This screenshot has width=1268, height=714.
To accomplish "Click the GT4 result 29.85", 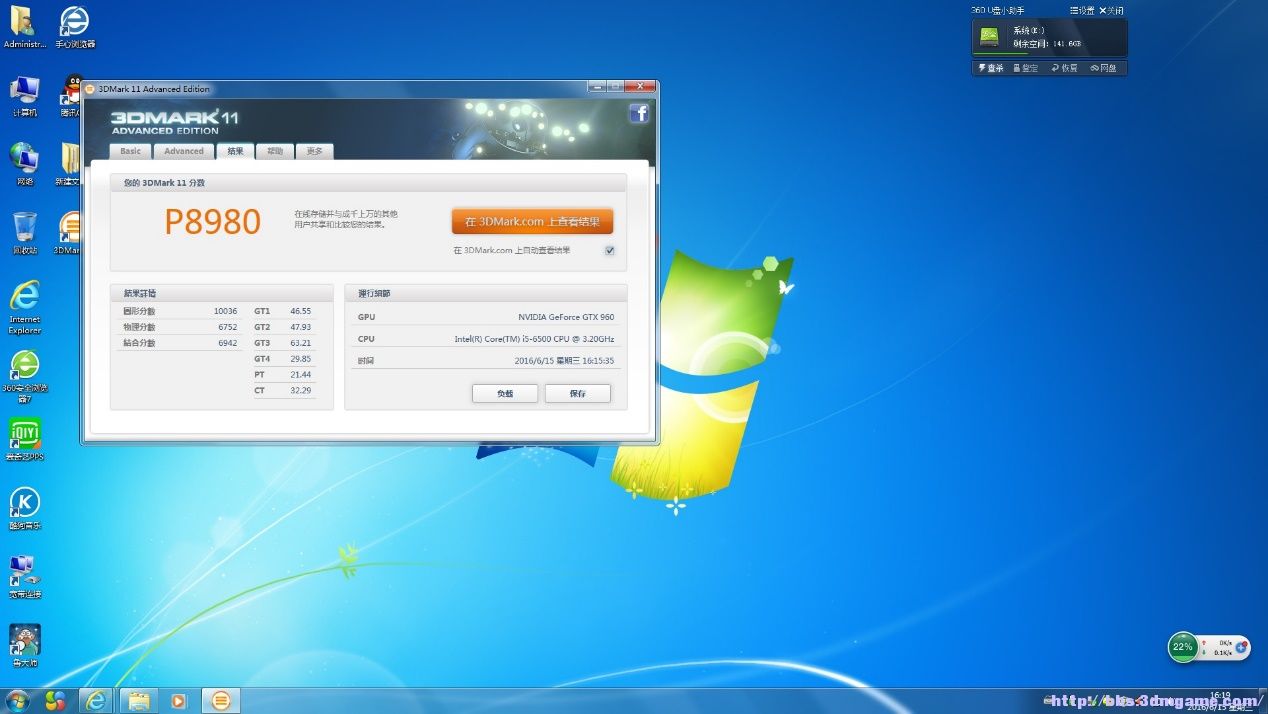I will point(300,358).
